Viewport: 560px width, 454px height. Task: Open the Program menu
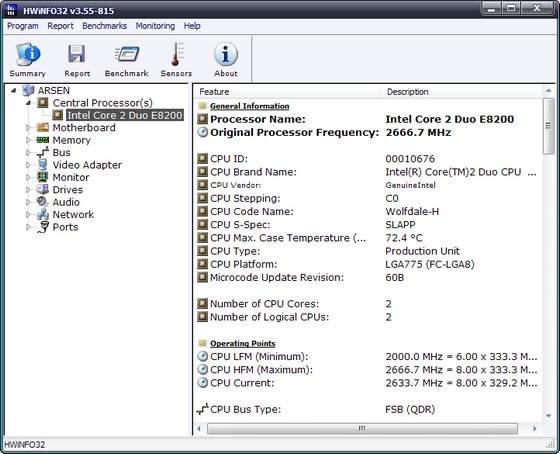tap(23, 26)
